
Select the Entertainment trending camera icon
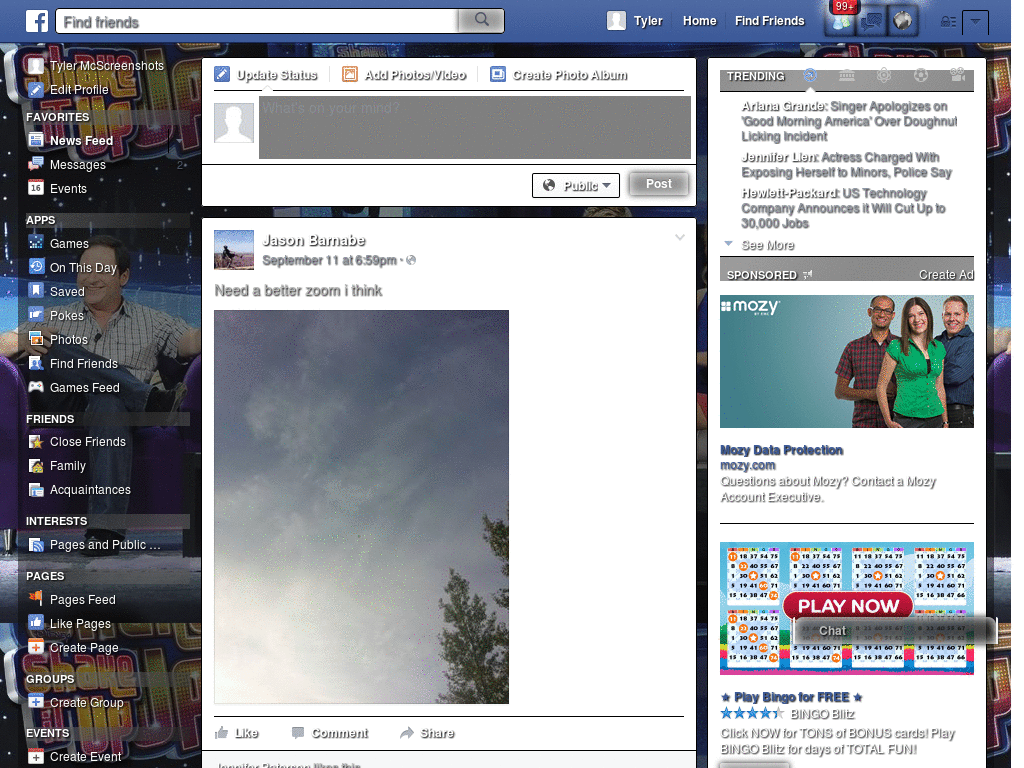pyautogui.click(x=957, y=76)
